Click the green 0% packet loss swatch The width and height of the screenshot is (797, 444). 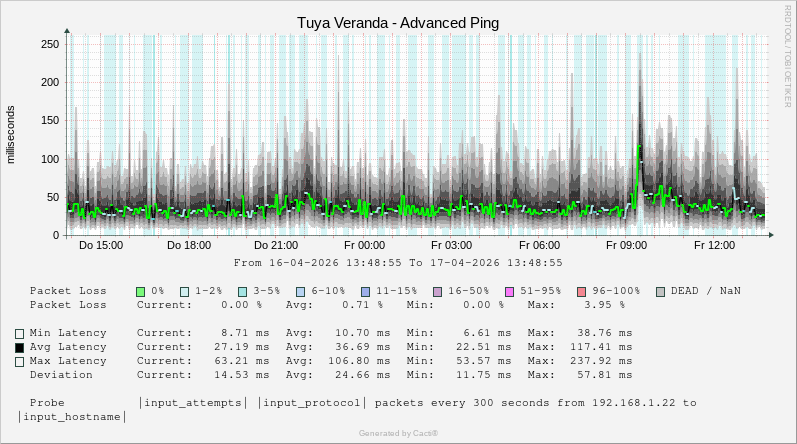pyautogui.click(x=141, y=291)
